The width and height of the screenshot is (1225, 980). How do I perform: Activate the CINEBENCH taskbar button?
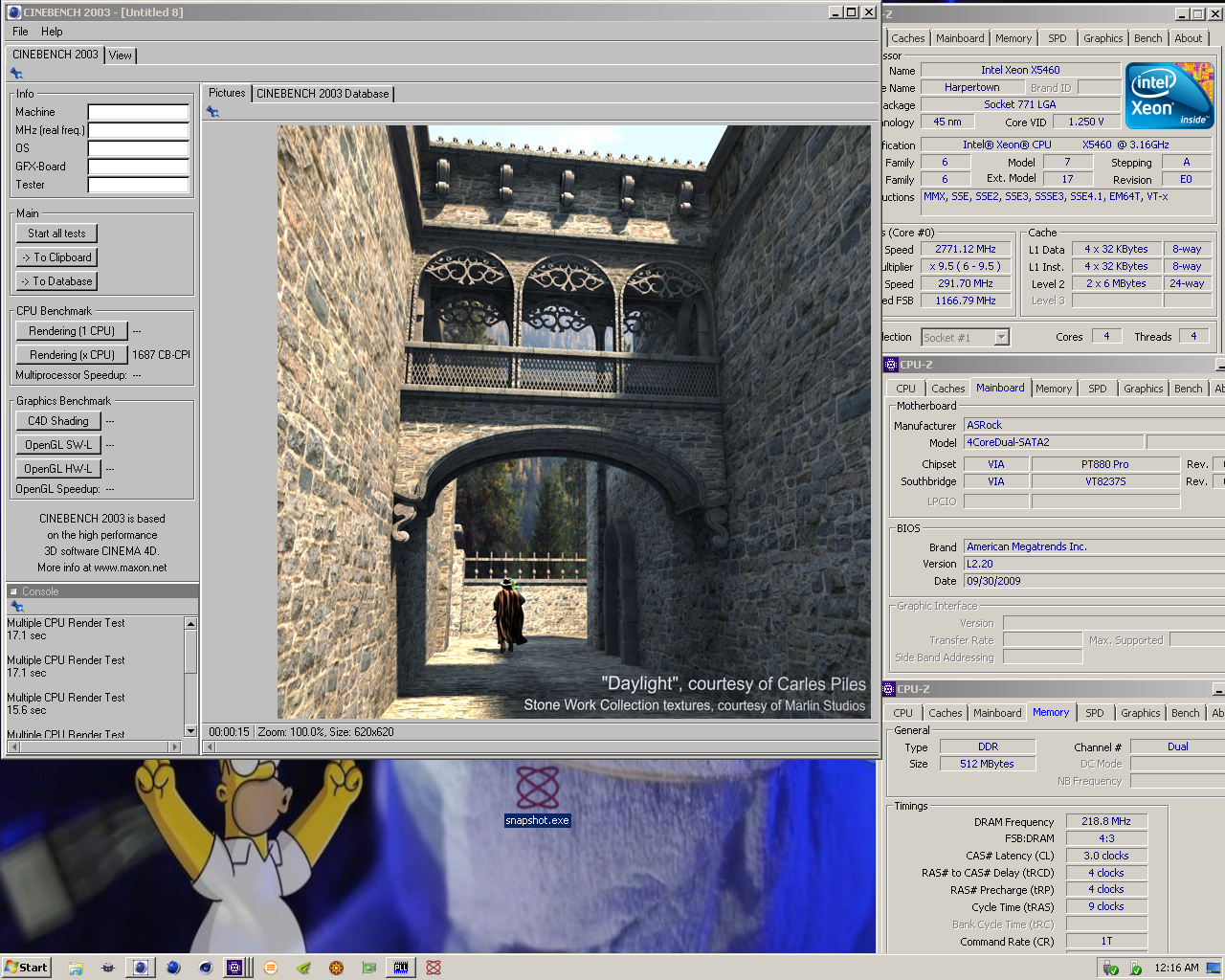pyautogui.click(x=141, y=968)
